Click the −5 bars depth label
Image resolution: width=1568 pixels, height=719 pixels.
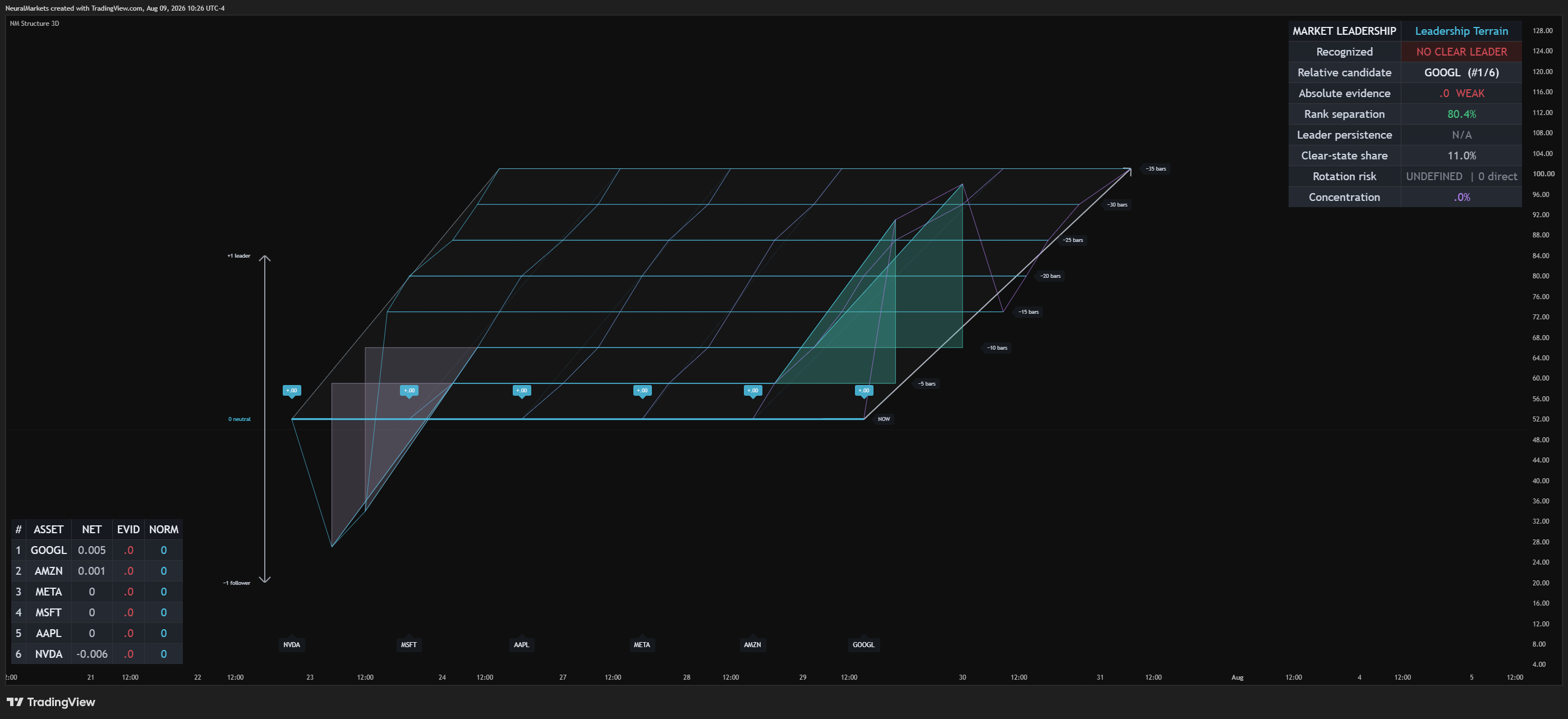(x=926, y=383)
